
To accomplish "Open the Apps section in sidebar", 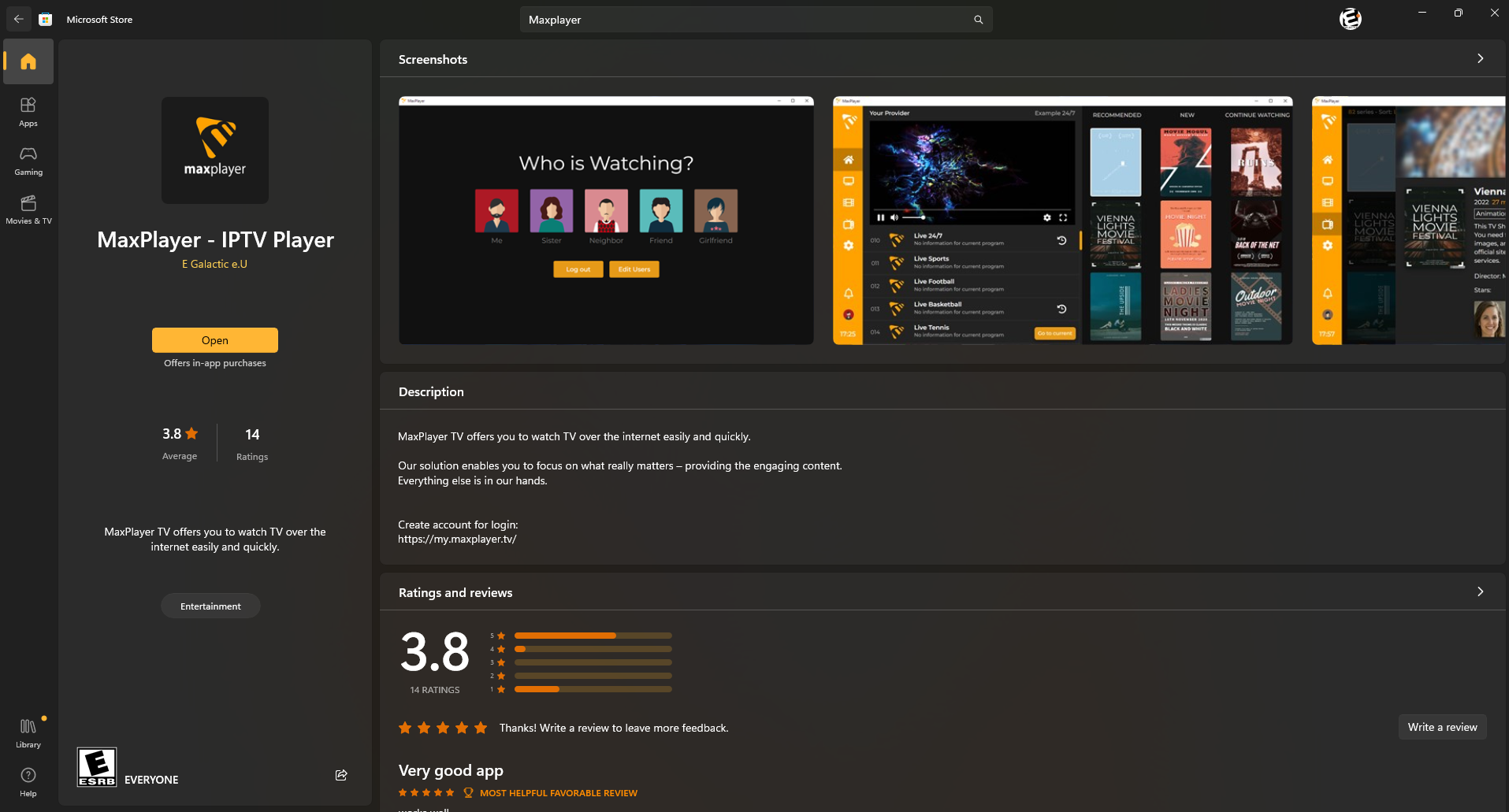I will pos(28,111).
